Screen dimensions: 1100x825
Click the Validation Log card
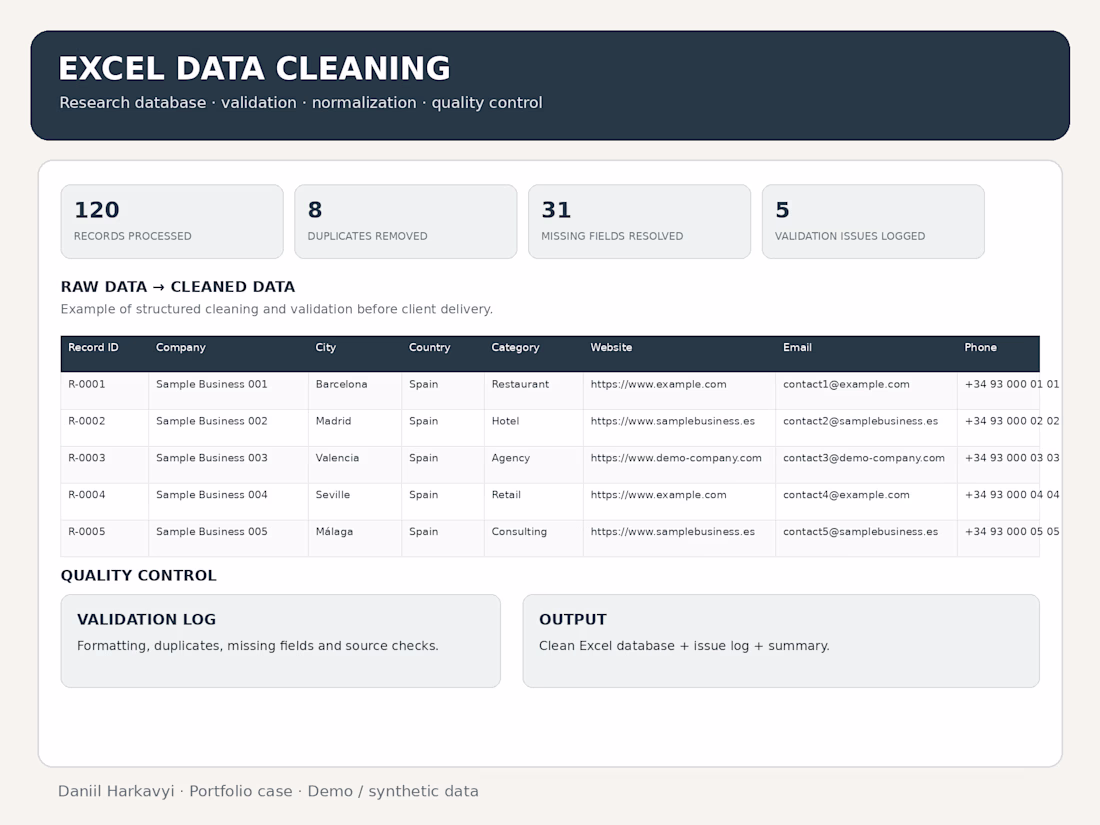(x=281, y=641)
